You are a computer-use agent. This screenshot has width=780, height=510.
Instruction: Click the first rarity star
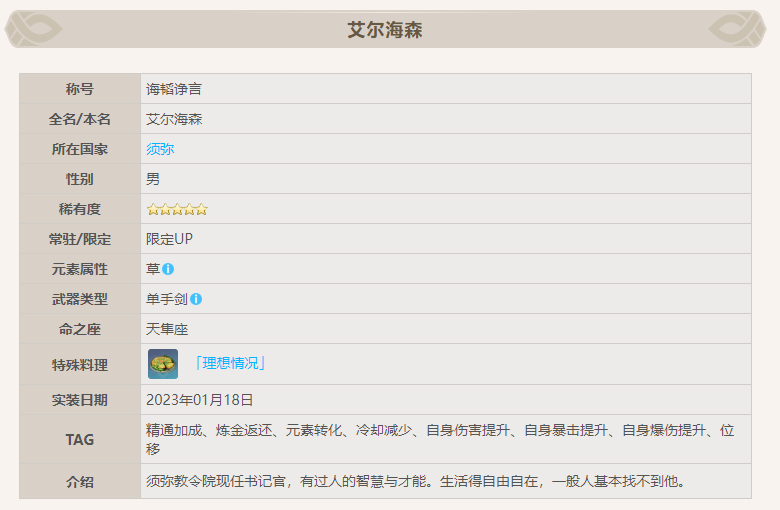(x=153, y=209)
